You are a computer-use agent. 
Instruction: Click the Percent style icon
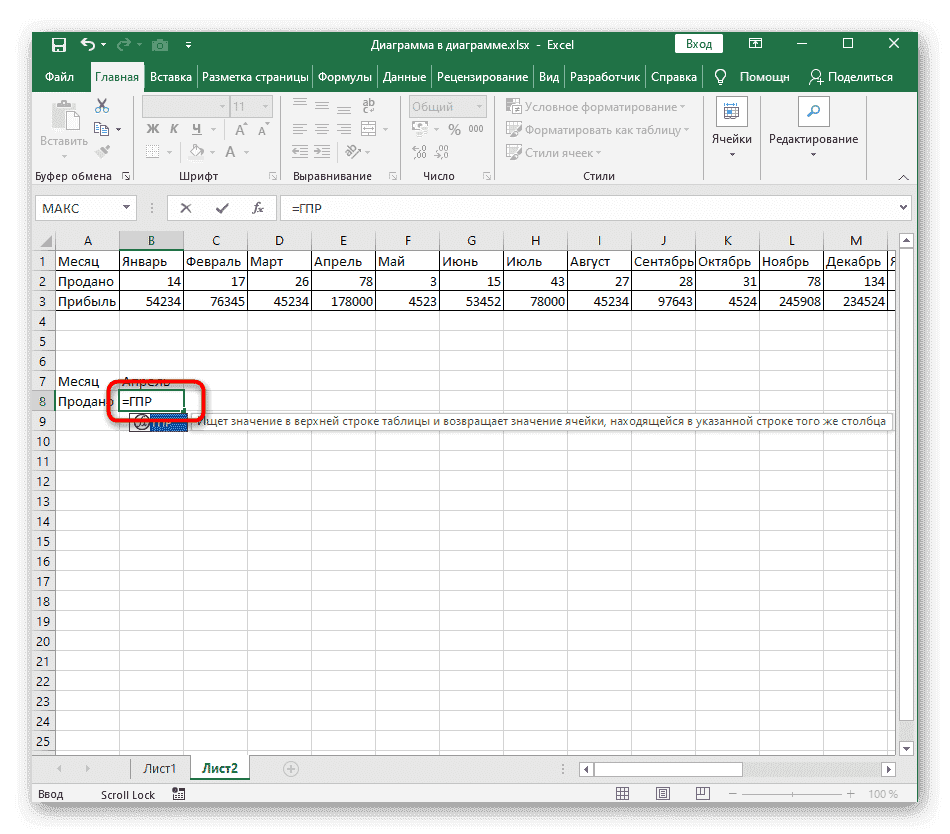click(x=455, y=128)
